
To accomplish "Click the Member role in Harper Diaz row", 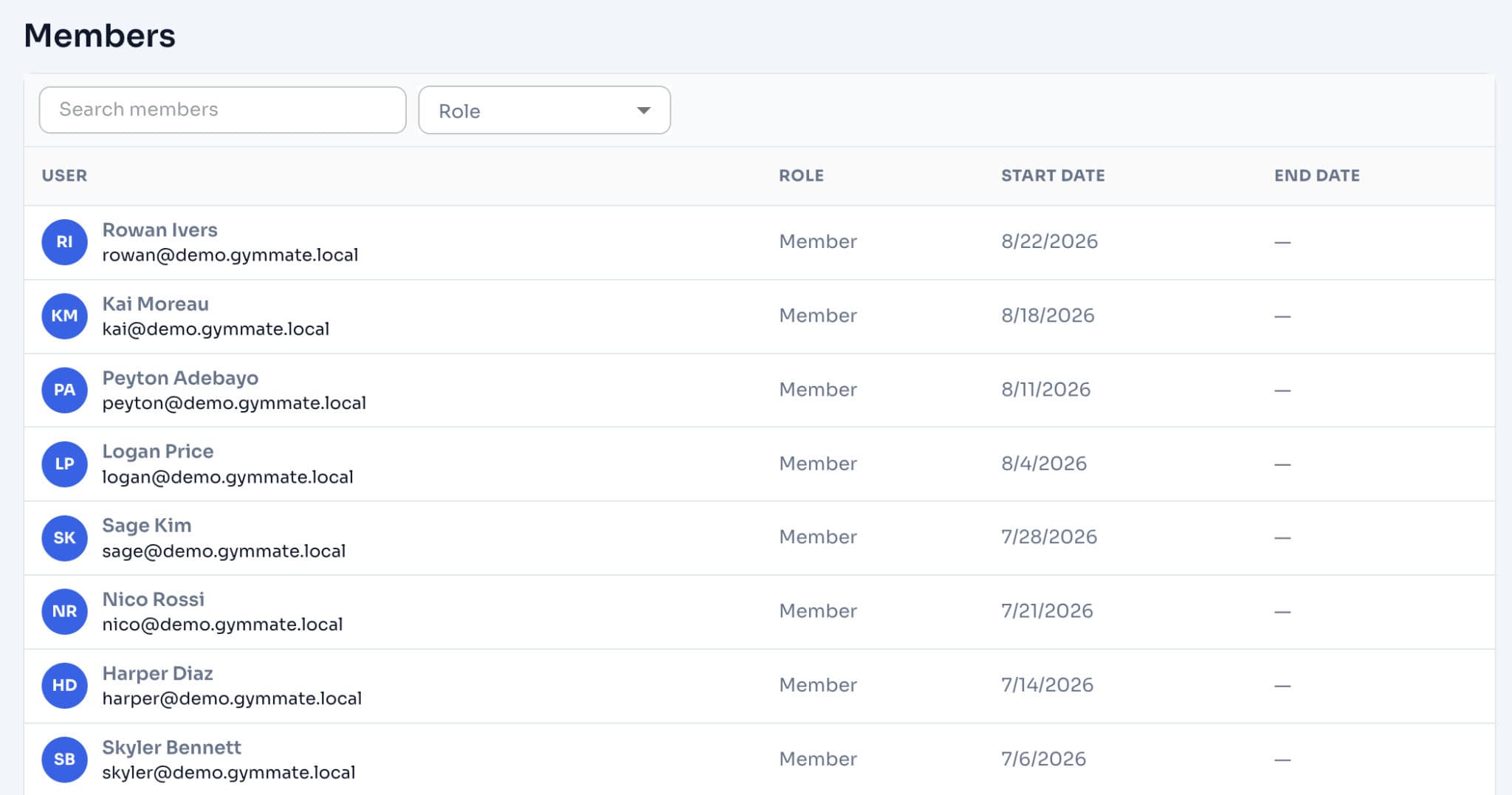I will [x=818, y=684].
